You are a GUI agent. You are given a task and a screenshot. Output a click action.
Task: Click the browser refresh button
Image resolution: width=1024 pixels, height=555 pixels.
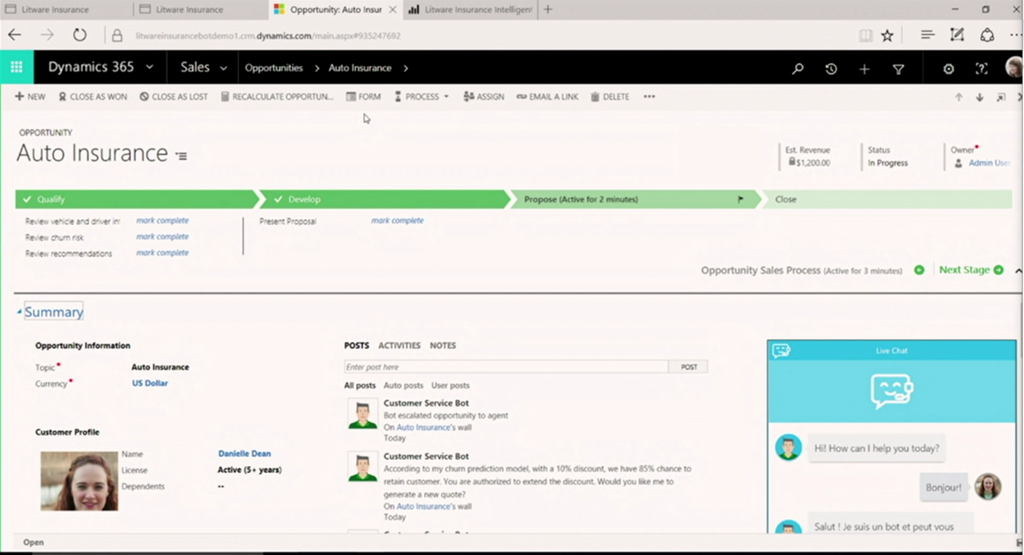point(79,35)
